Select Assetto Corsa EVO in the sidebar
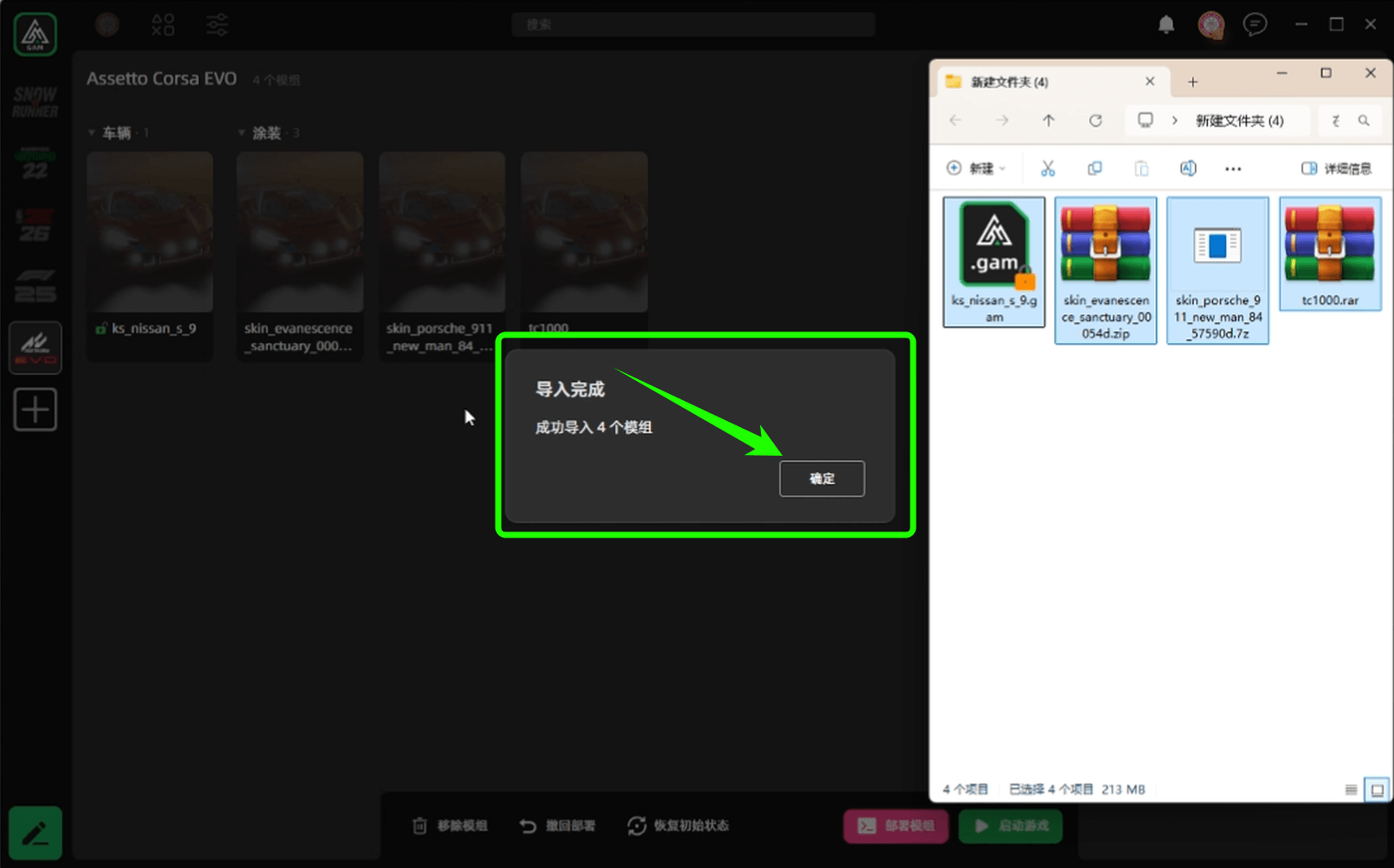Viewport: 1394px width, 868px height. coord(35,348)
